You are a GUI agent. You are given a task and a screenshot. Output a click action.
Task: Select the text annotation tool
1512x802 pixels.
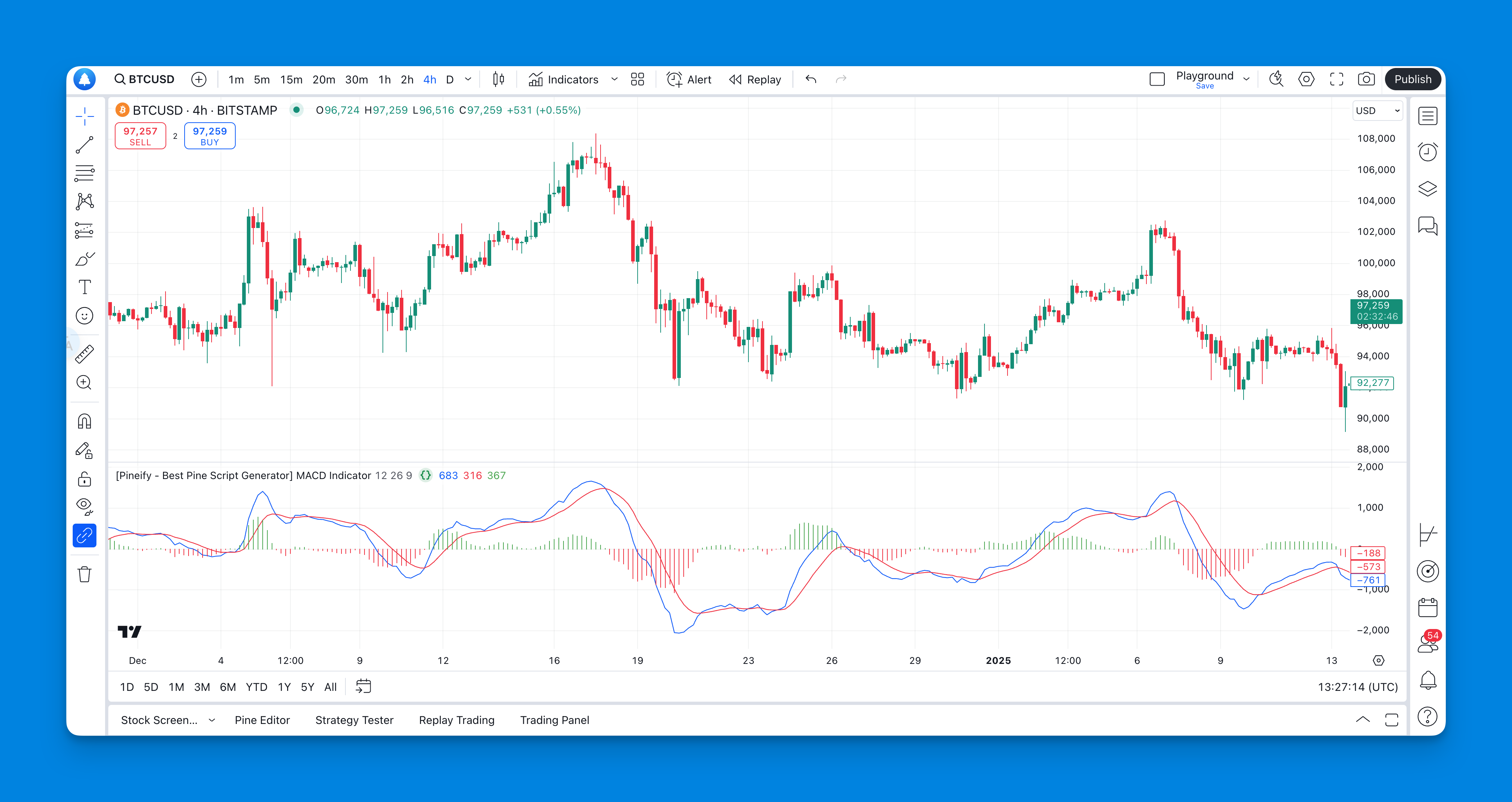(85, 287)
